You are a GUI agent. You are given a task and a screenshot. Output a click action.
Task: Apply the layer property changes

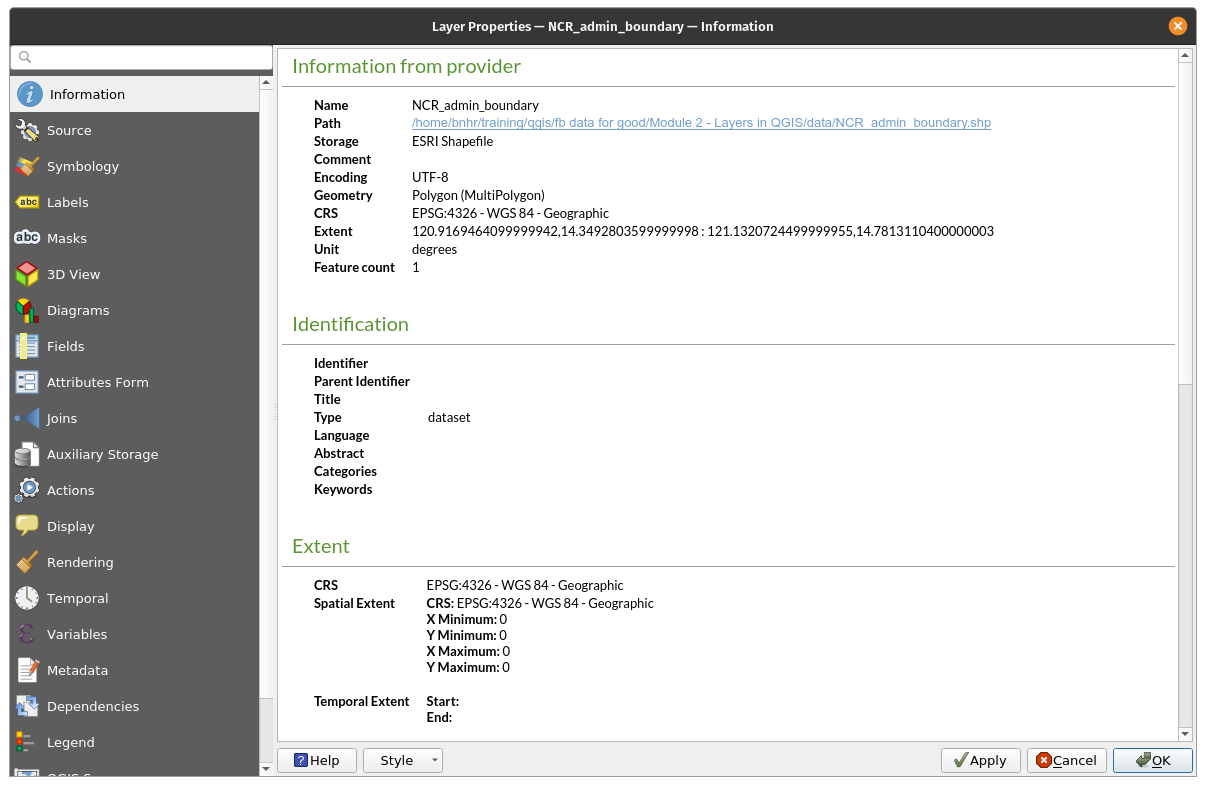pos(980,760)
